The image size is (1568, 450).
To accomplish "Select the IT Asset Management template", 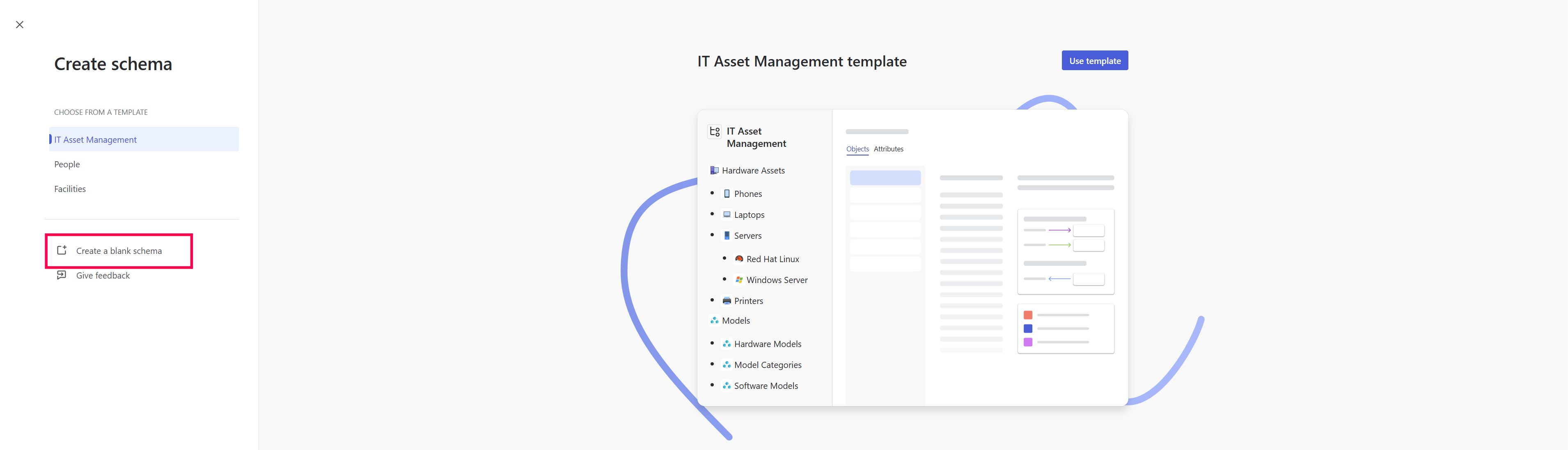I will tap(96, 139).
